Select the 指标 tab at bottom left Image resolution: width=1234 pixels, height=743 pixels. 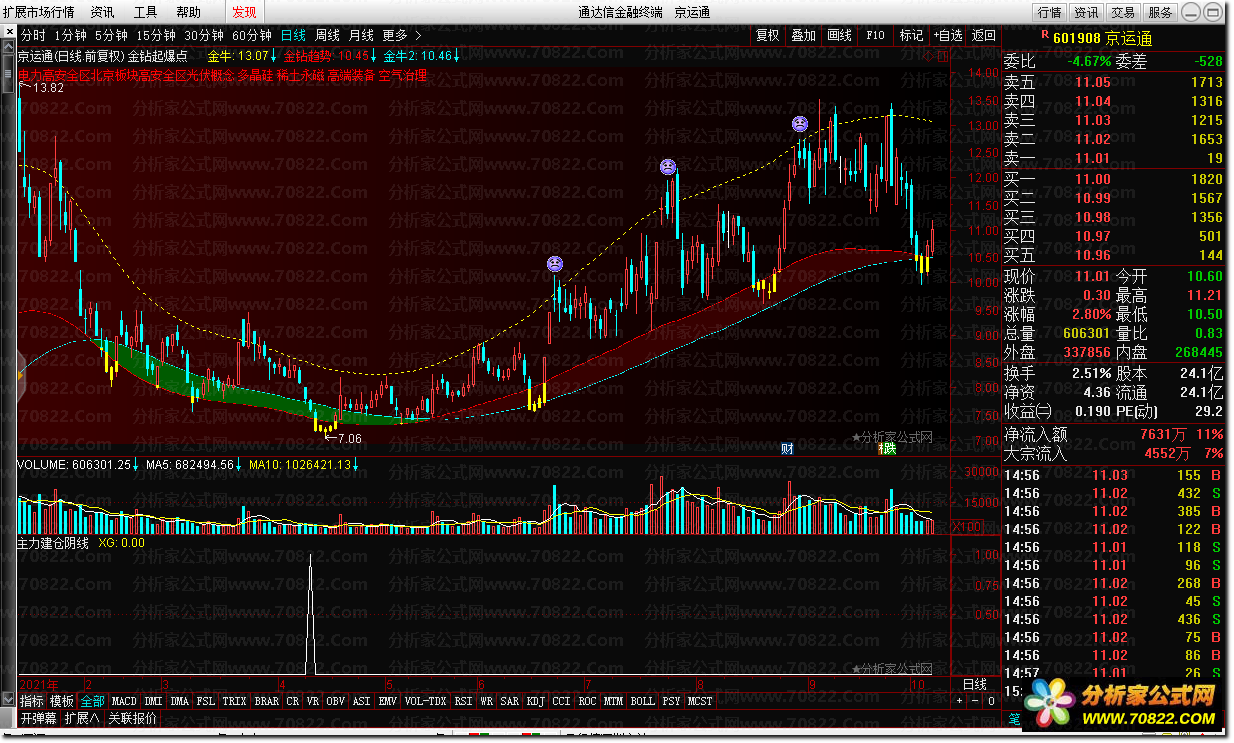pyautogui.click(x=32, y=701)
